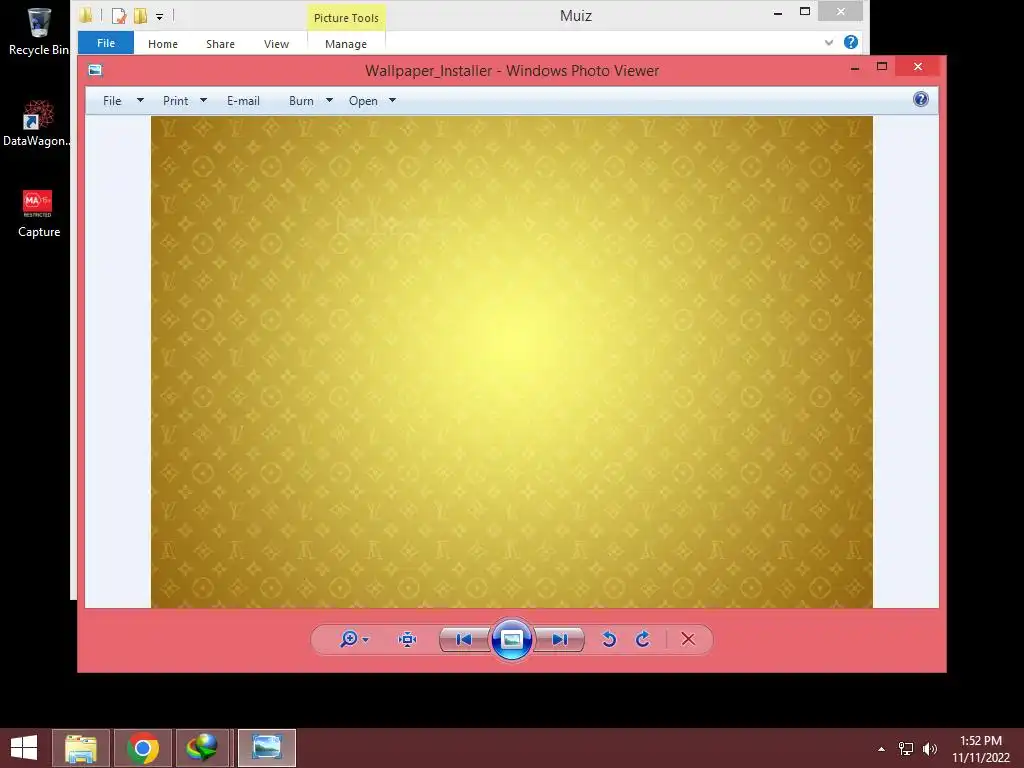Maximize the Photo Viewer window

[x=882, y=67]
